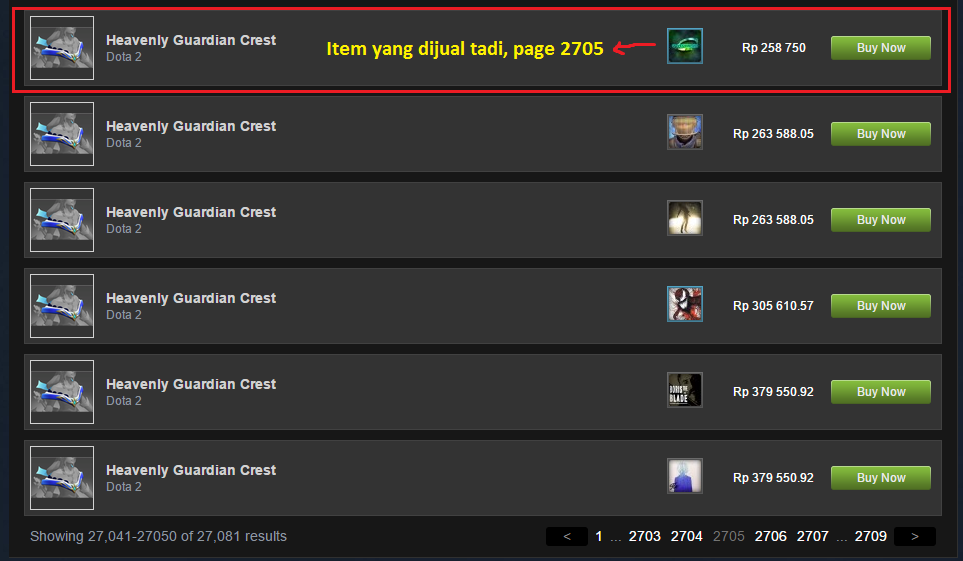Image resolution: width=963 pixels, height=561 pixels.
Task: Open results page 2703
Action: [x=644, y=536]
